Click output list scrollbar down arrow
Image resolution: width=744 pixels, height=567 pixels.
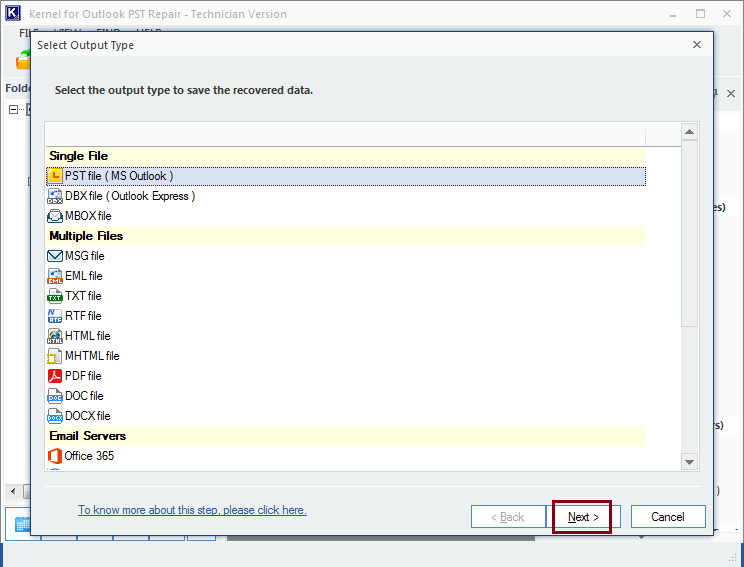[689, 462]
